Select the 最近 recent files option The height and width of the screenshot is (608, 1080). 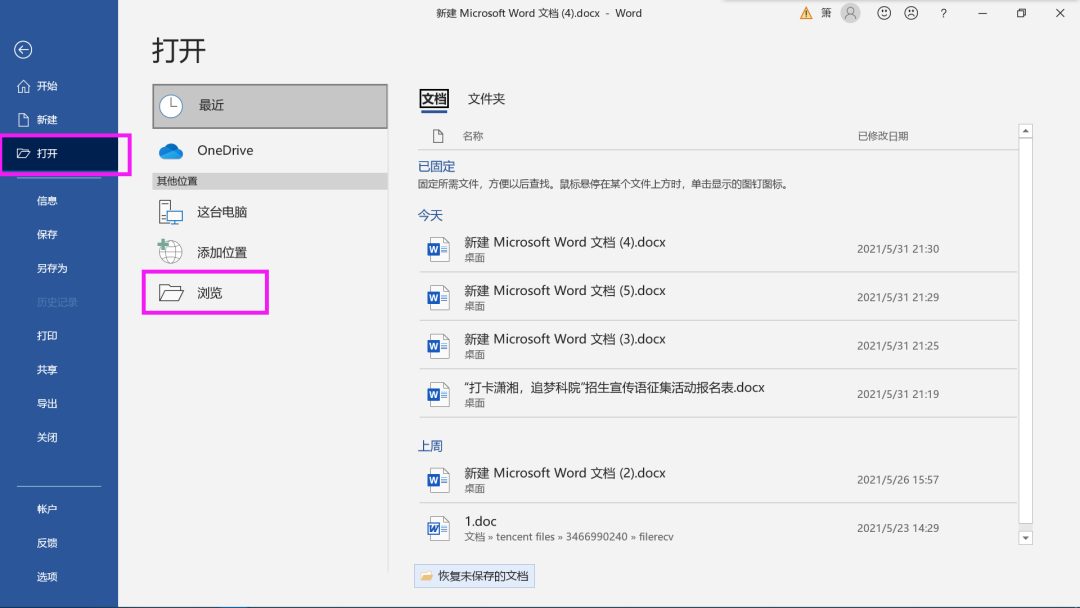269,106
